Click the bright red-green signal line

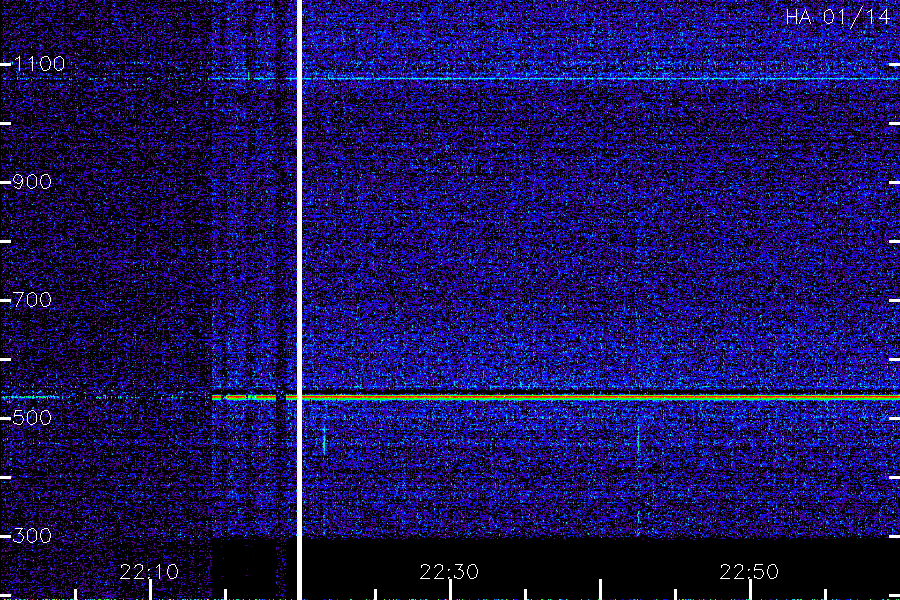pos(556,397)
